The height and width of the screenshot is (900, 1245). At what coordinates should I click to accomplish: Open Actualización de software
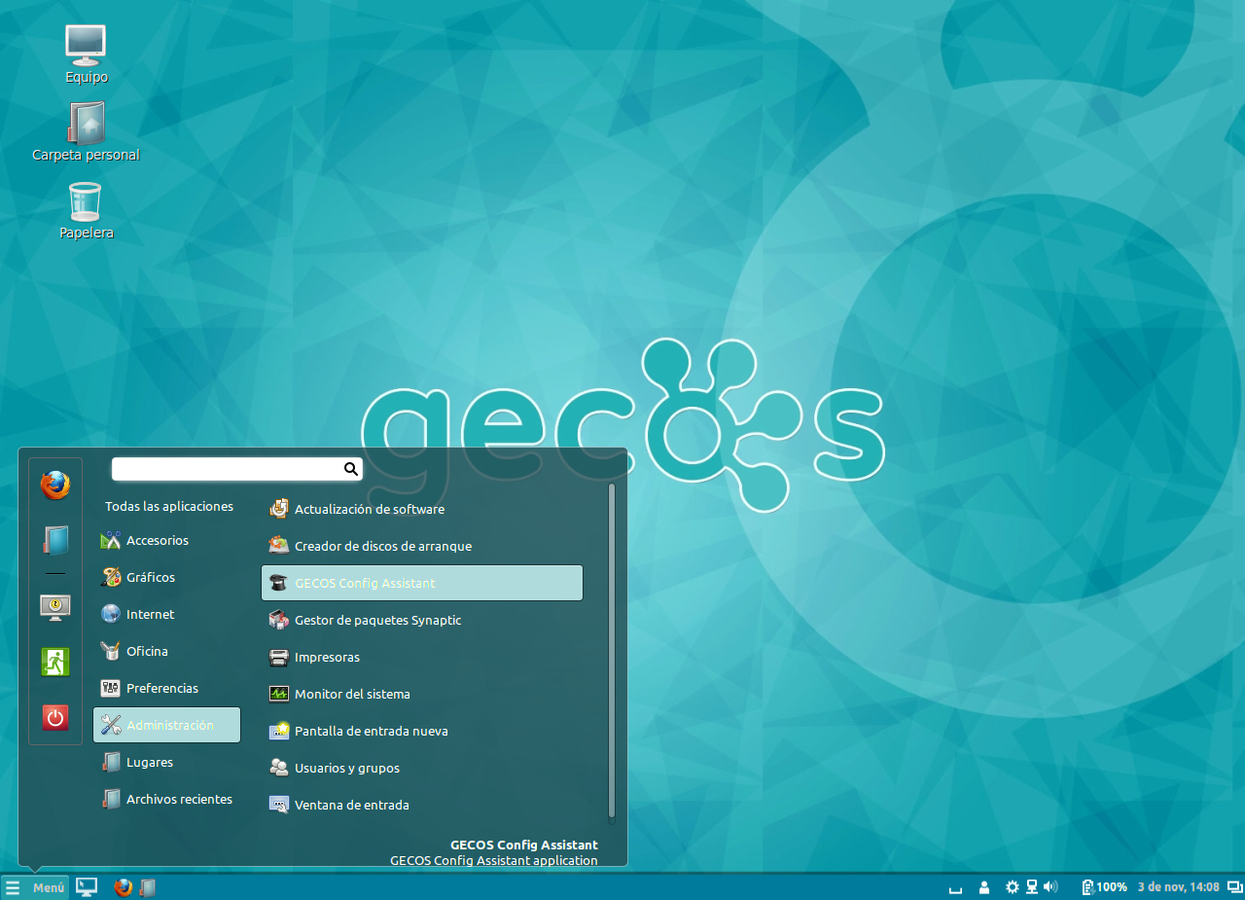click(x=370, y=509)
